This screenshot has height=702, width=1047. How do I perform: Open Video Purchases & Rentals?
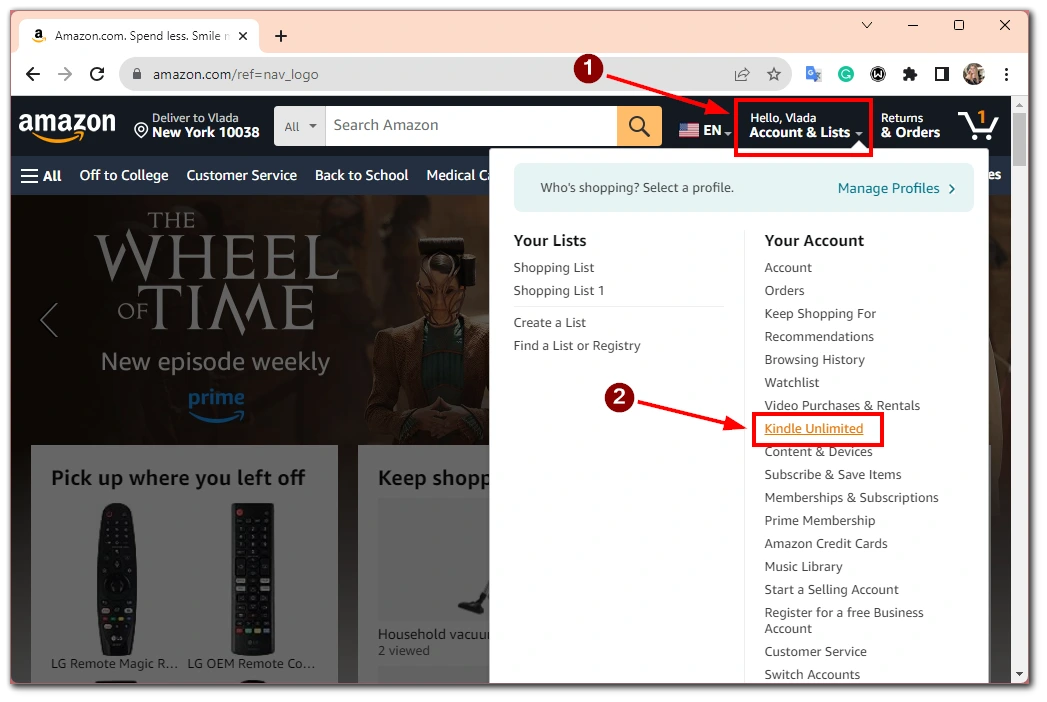point(842,405)
